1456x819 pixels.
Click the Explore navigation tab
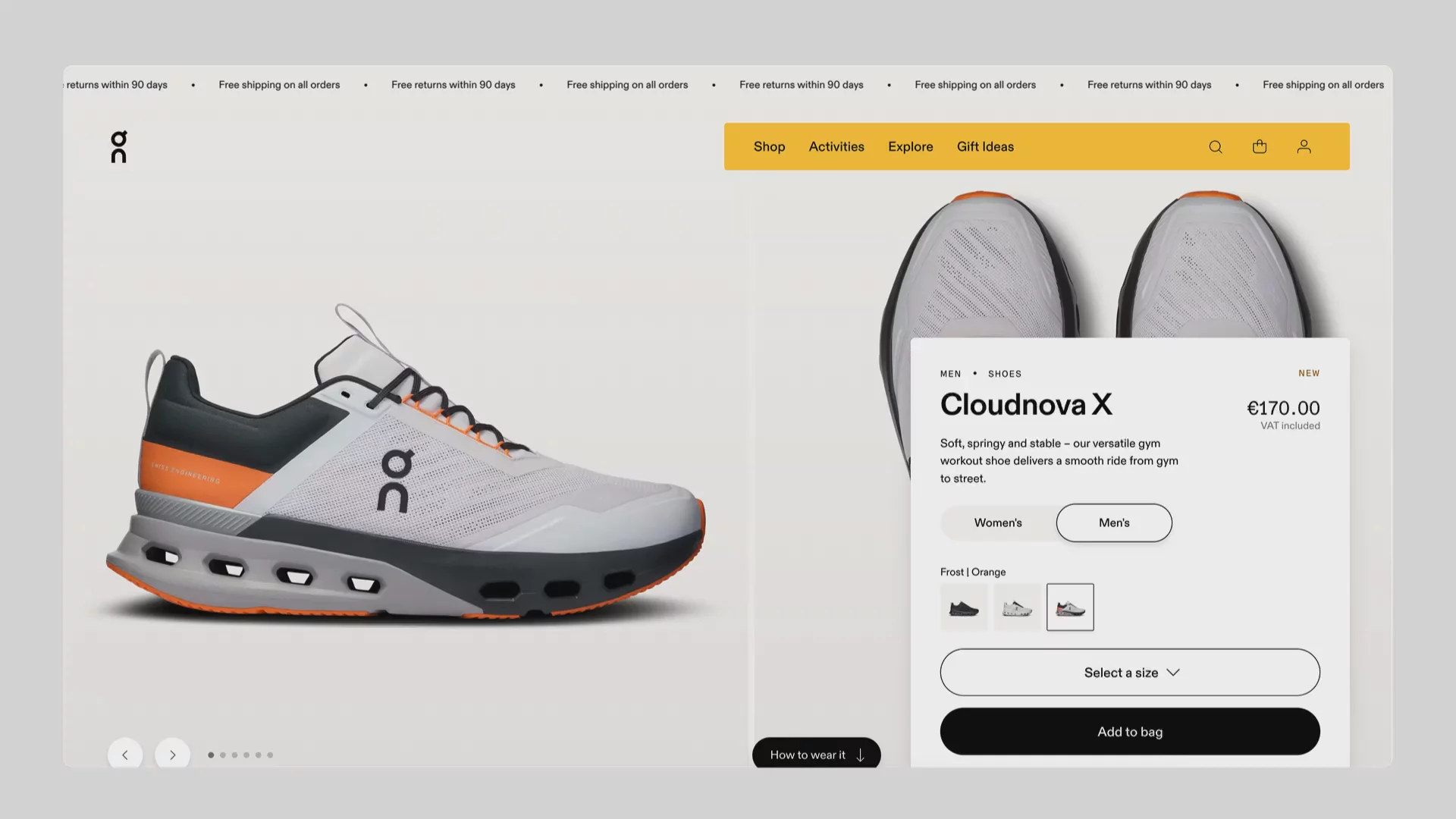[910, 146]
